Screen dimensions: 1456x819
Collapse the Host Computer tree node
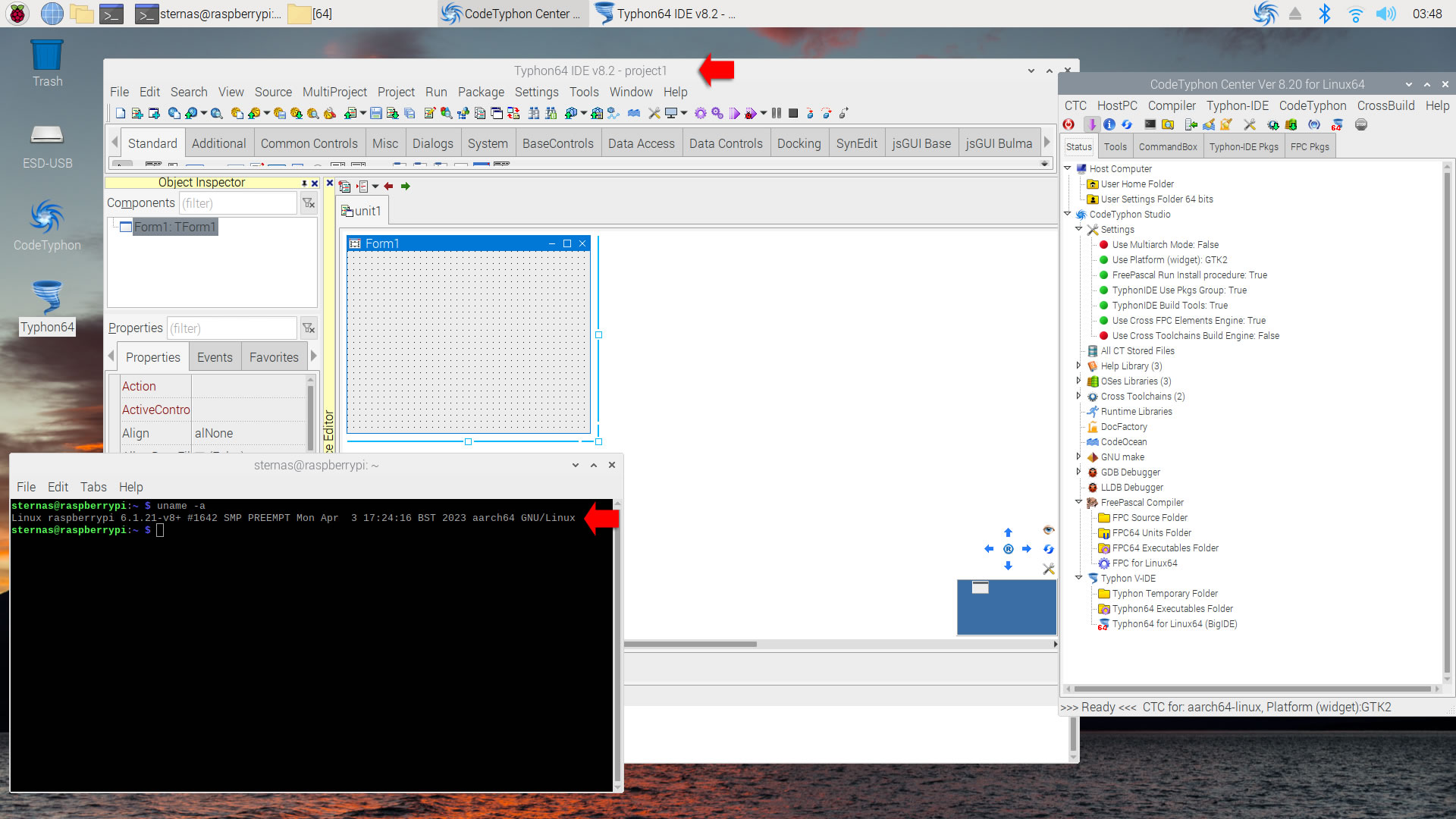[x=1068, y=168]
